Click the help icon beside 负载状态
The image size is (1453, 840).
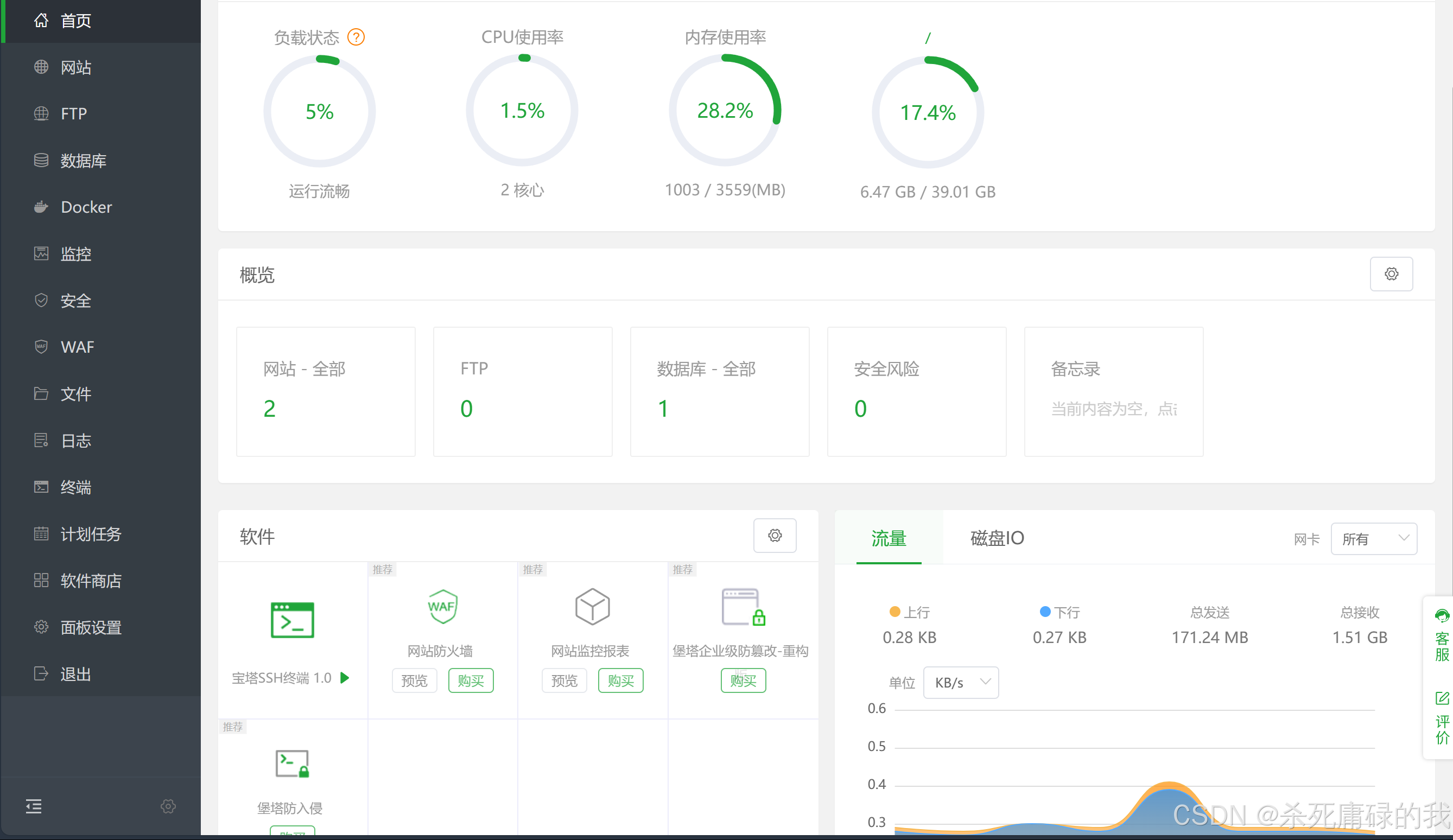point(356,37)
